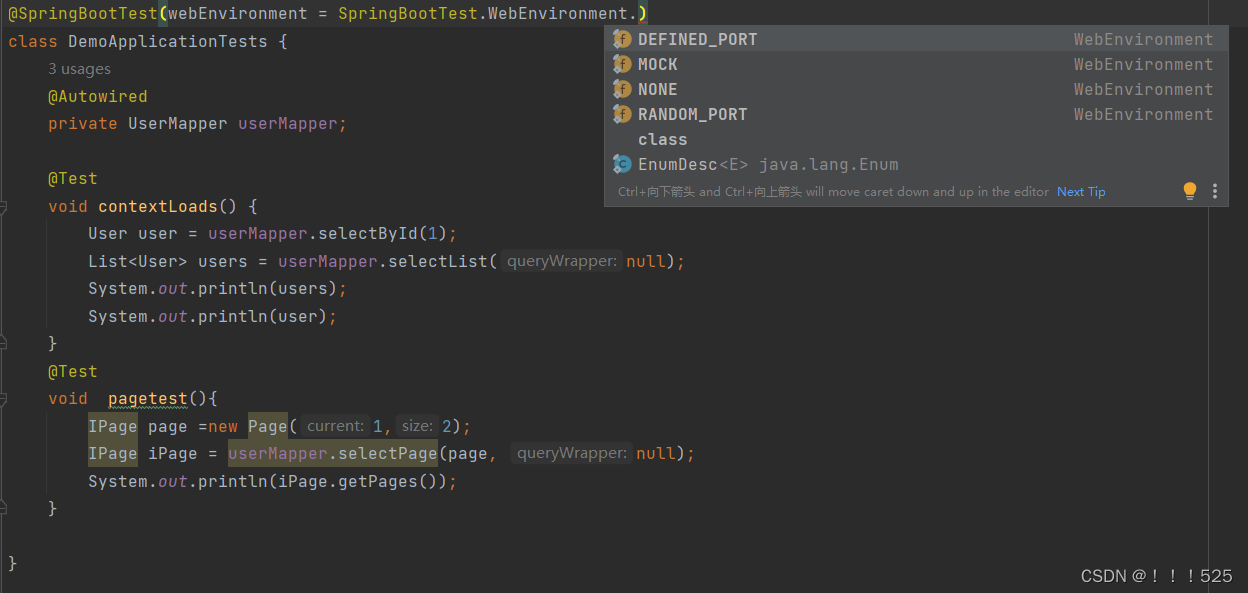
Task: Click the field icon beside RANDOM_PORT
Action: [x=622, y=114]
